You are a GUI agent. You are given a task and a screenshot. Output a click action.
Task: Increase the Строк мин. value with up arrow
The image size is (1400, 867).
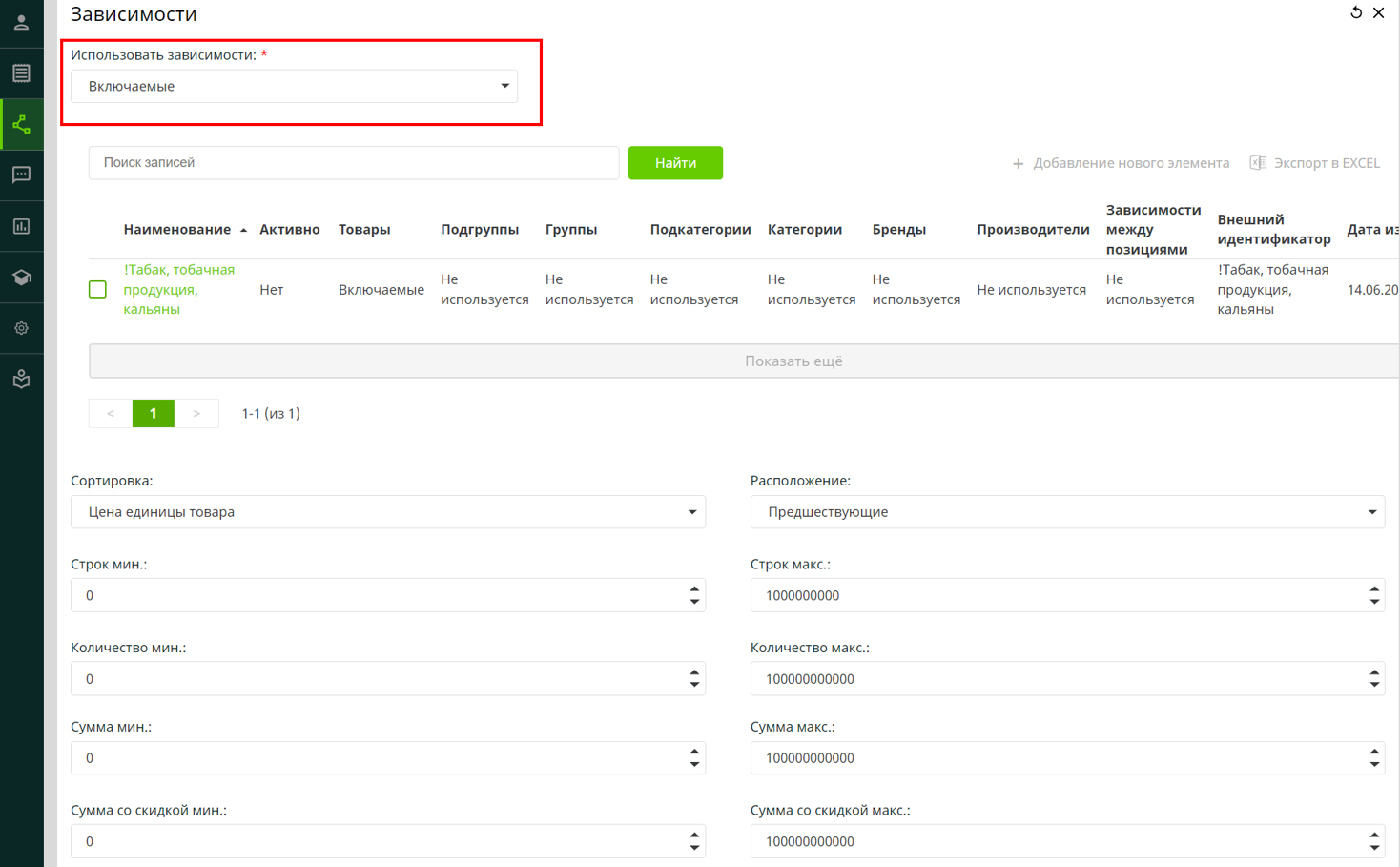[x=694, y=589]
